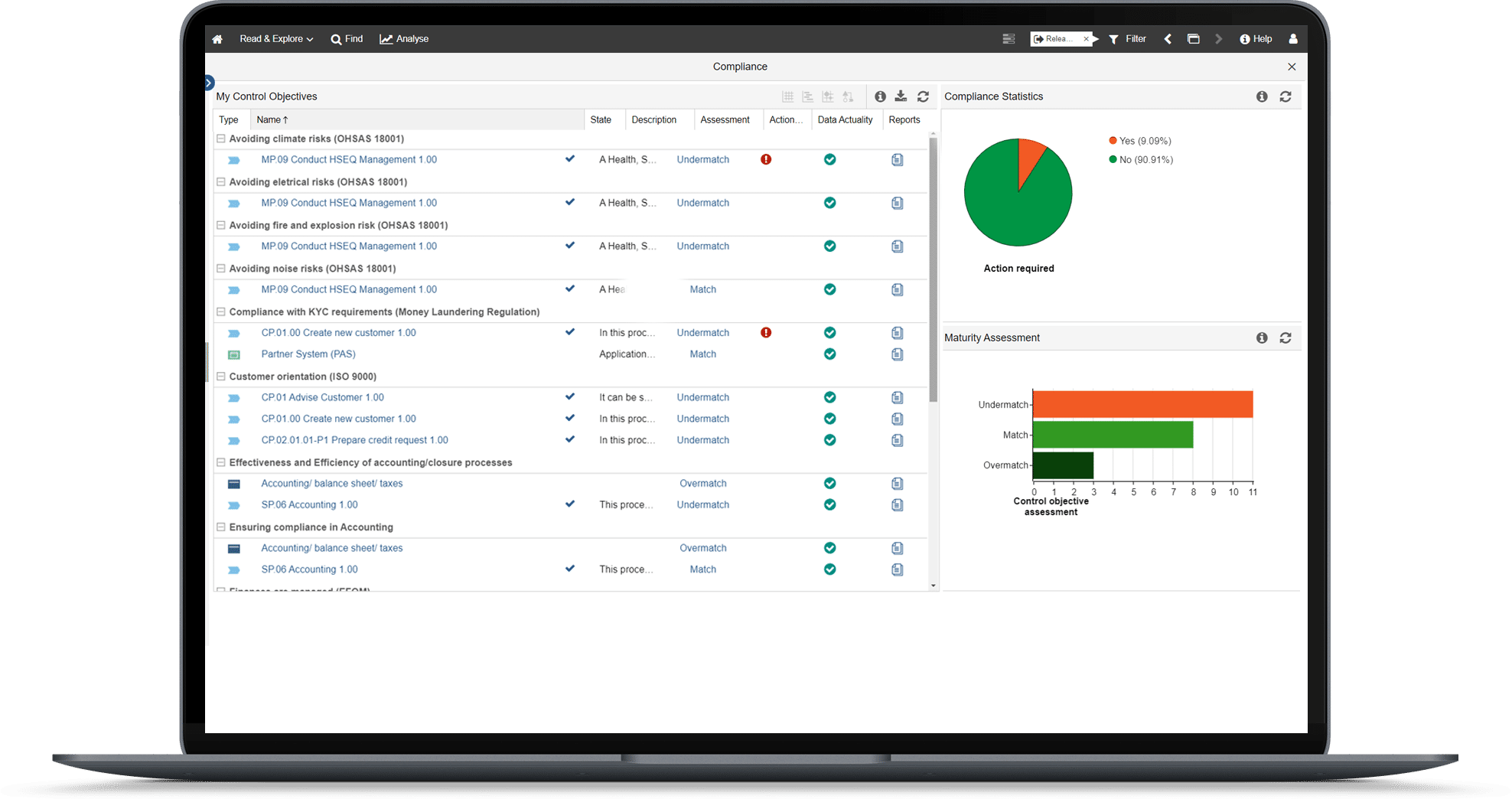Click Data Actuality check for Partner System
1512x799 pixels.
point(829,354)
